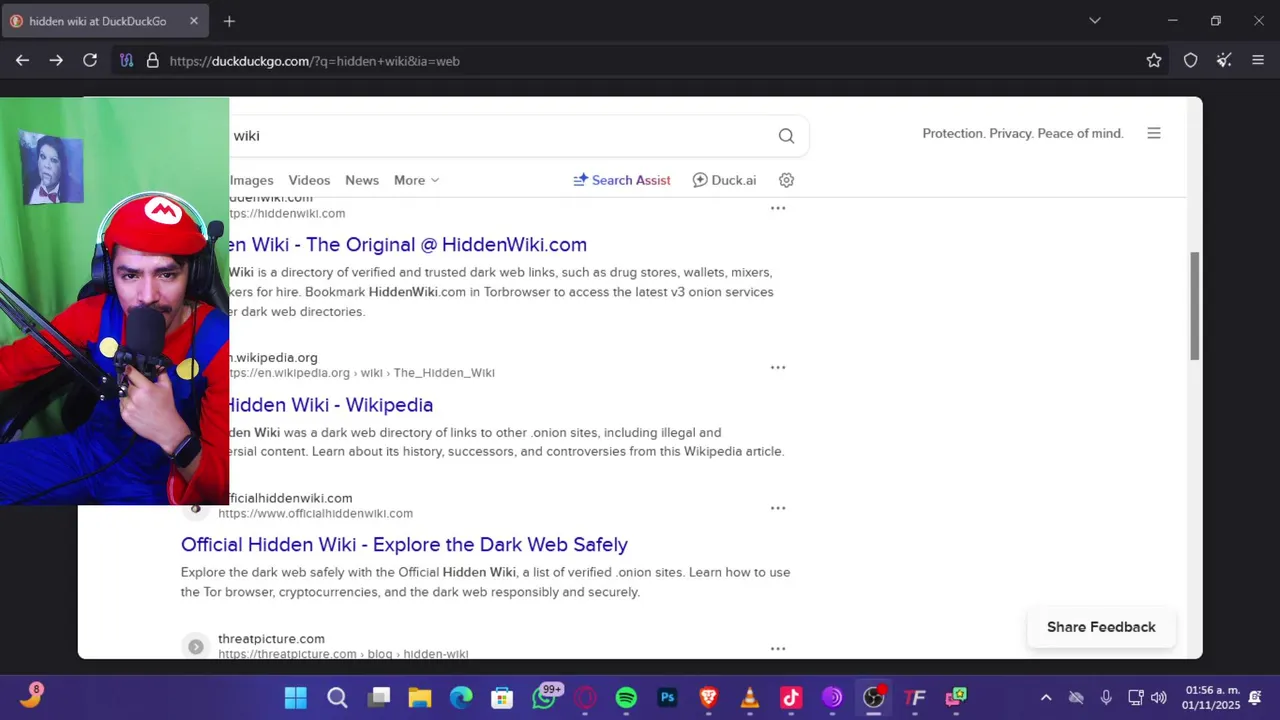Go forward with the browser forward arrow
This screenshot has width=1280, height=720.
click(56, 61)
